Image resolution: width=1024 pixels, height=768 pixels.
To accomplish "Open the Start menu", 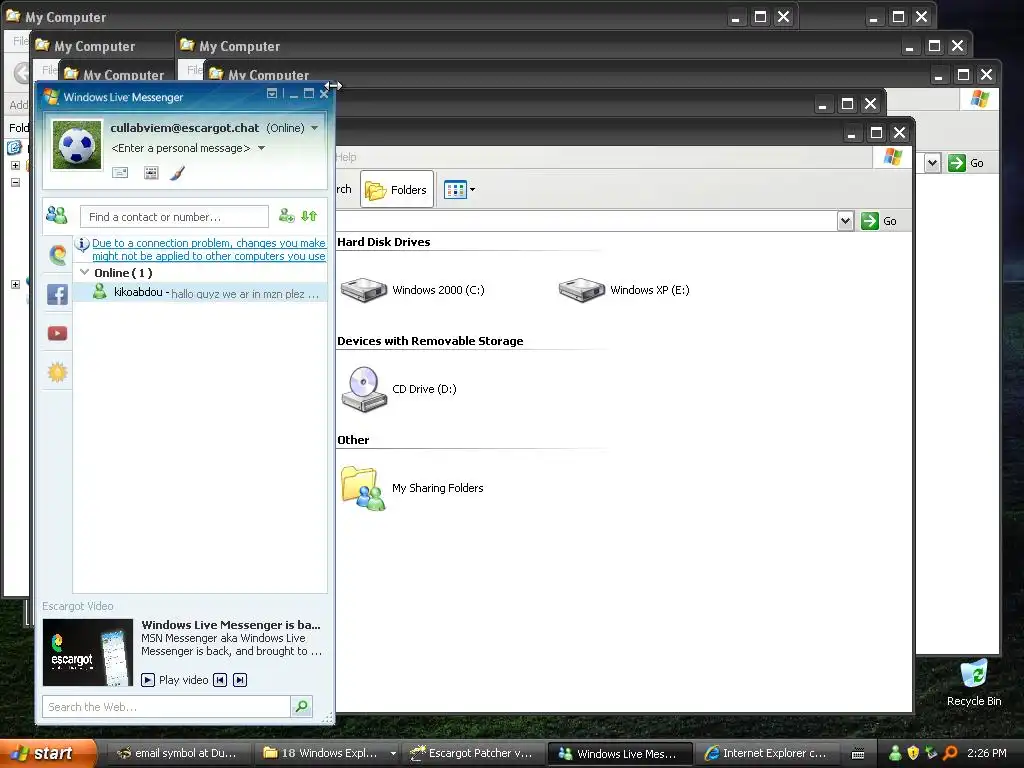I will [x=48, y=754].
